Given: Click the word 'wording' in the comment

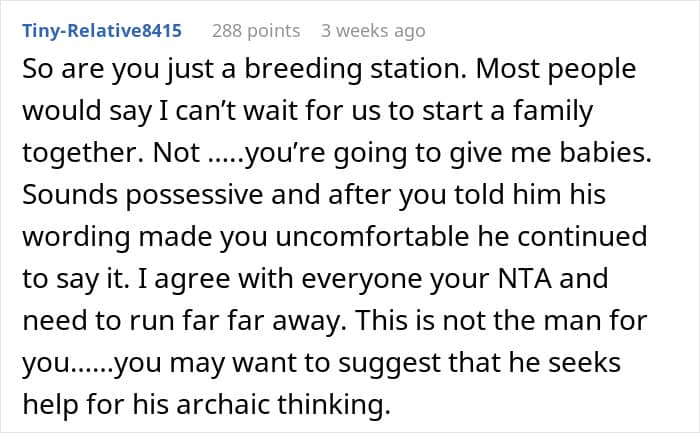Looking at the screenshot, I should 76,237.
